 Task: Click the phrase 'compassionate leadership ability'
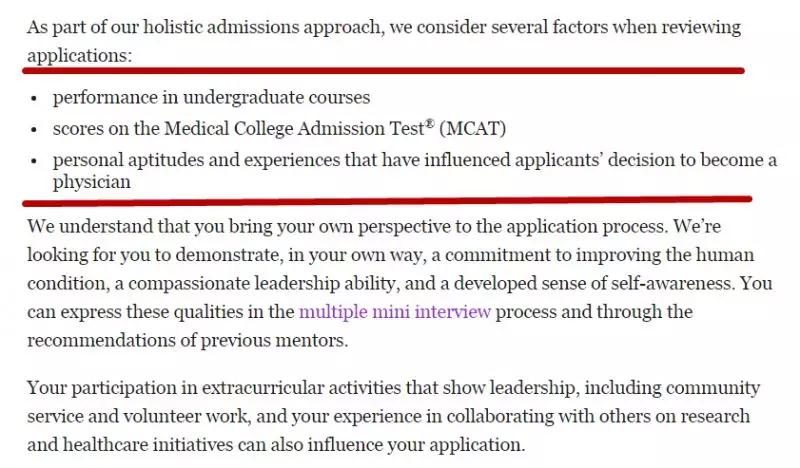coord(261,283)
